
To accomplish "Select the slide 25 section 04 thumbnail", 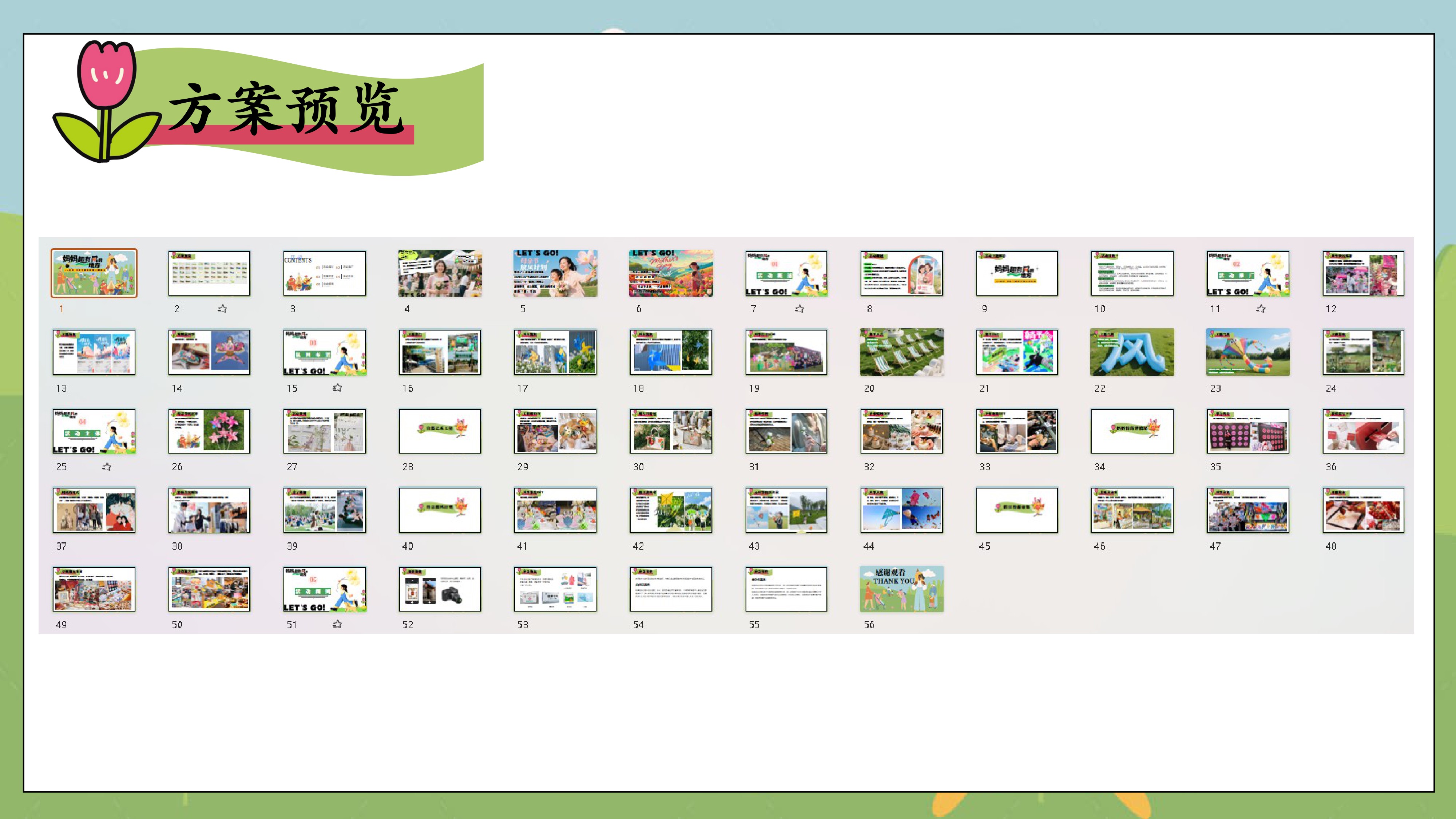I will (x=94, y=431).
